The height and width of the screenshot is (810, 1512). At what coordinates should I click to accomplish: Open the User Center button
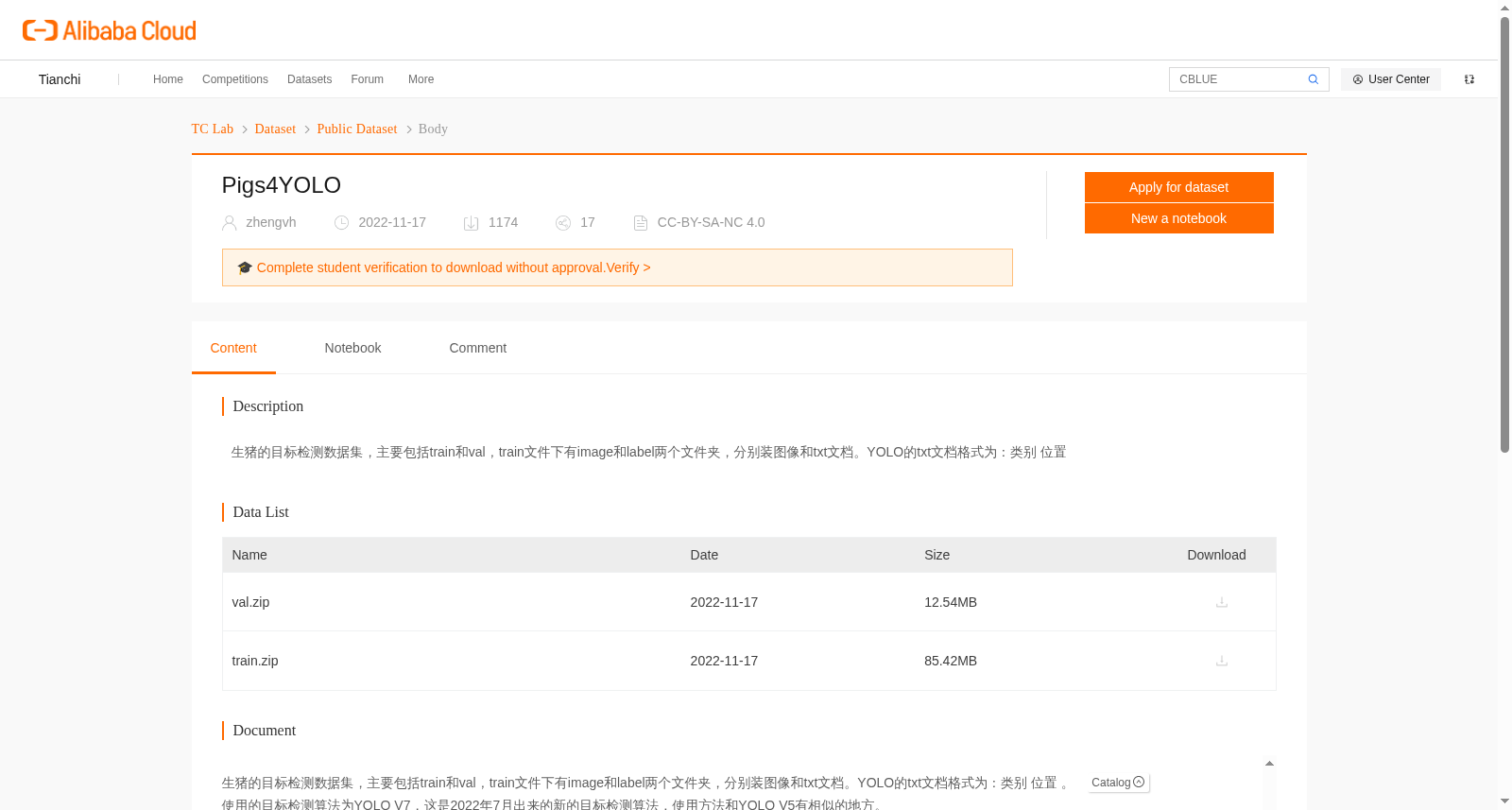point(1391,79)
